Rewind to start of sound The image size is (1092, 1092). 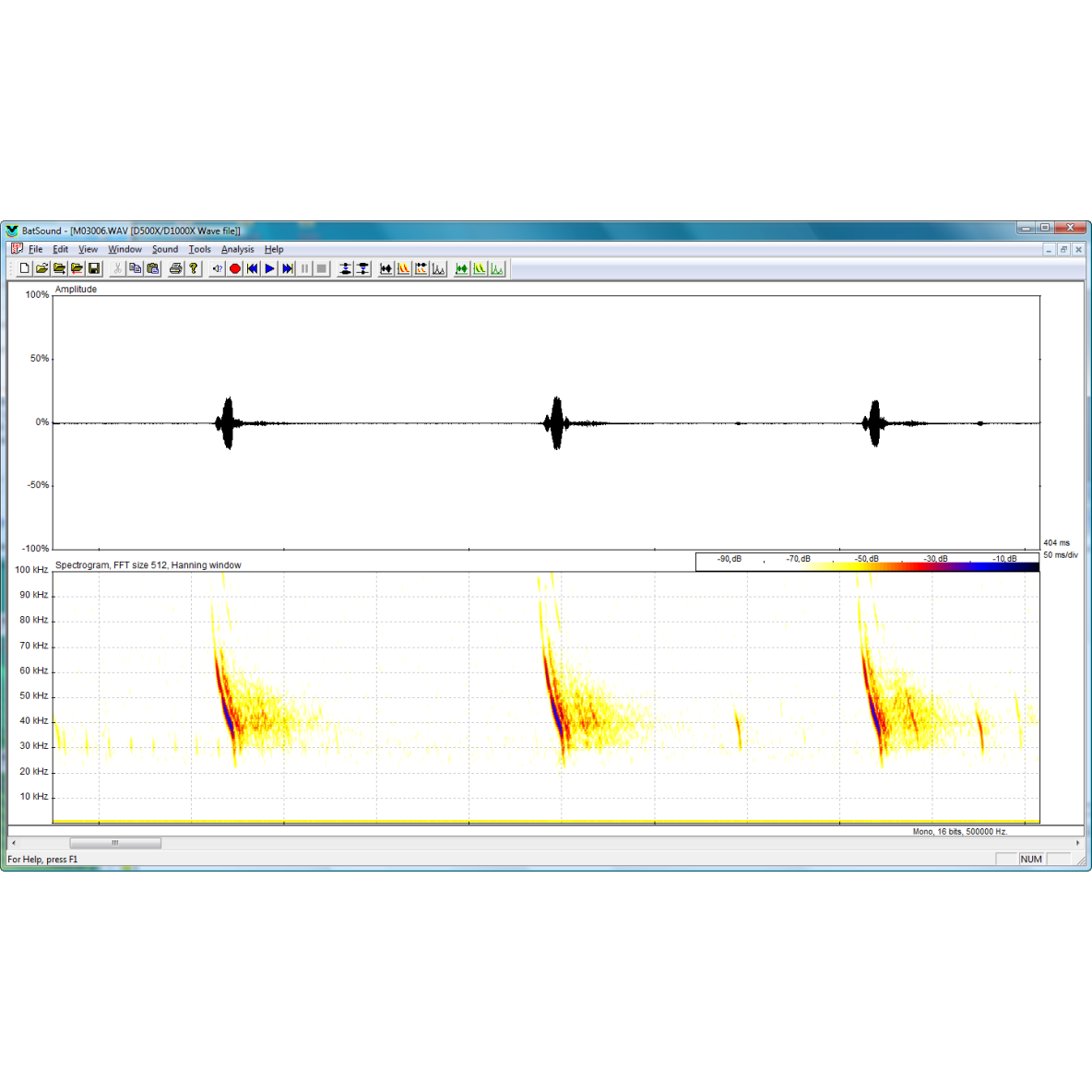(253, 268)
